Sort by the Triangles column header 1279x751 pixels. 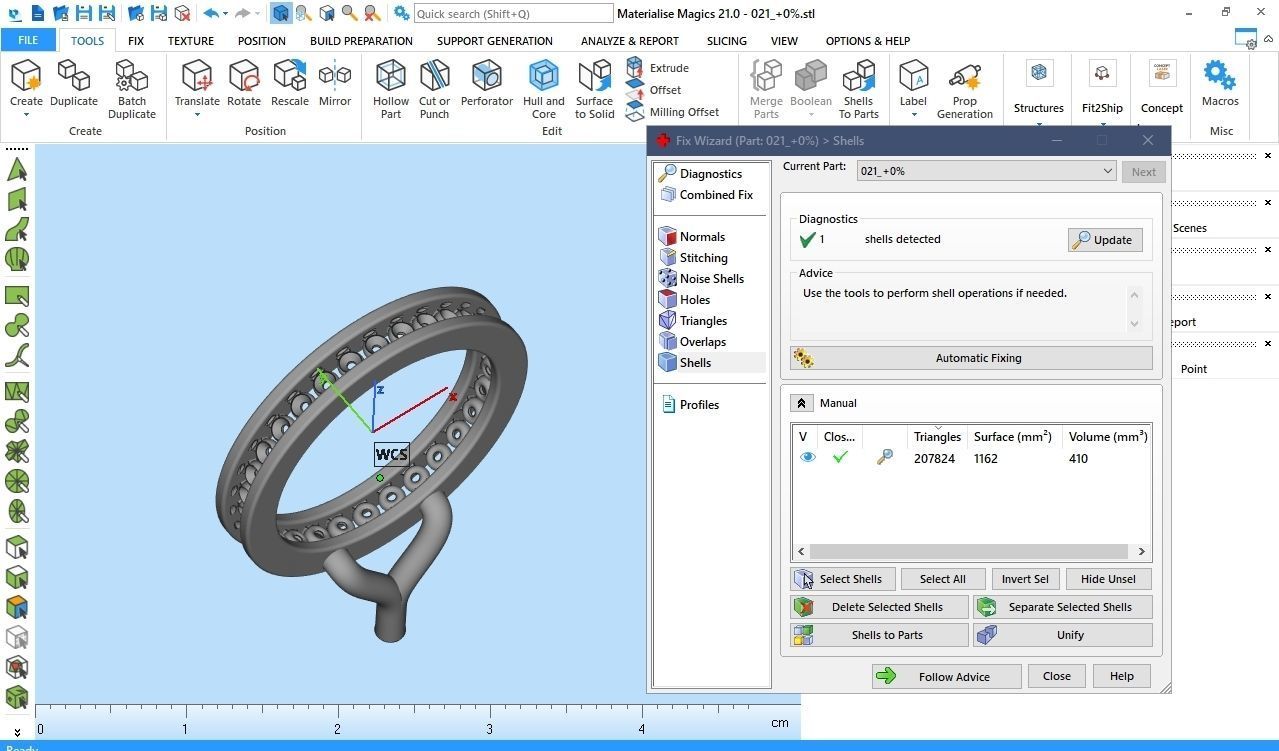pos(937,437)
